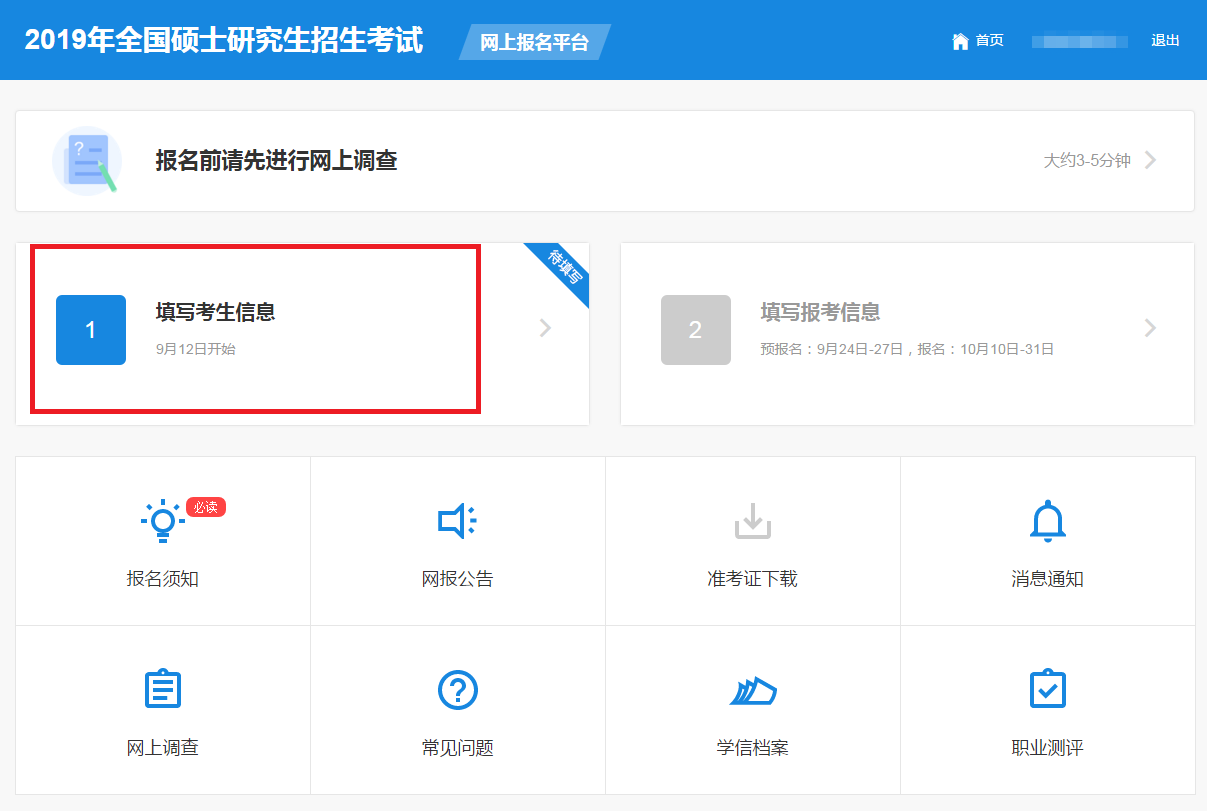Expand the chevron beside 大约3-5分钟
This screenshot has width=1207, height=811.
[1150, 160]
